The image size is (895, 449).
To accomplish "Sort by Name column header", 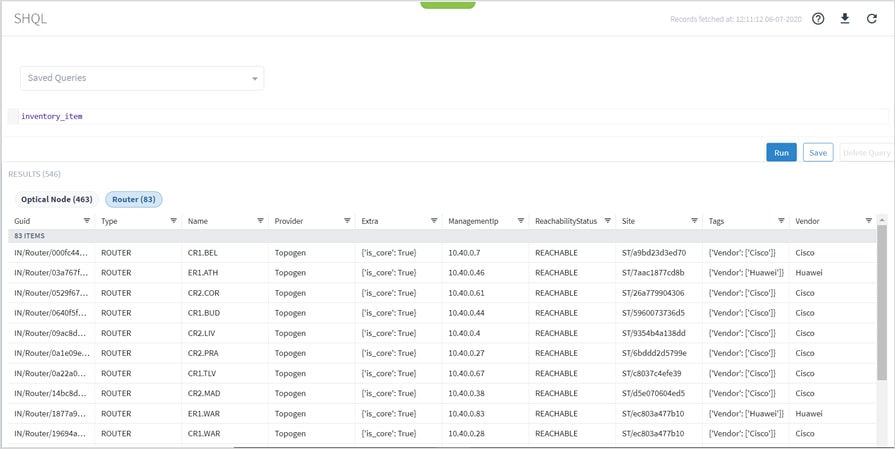I will coord(197,221).
